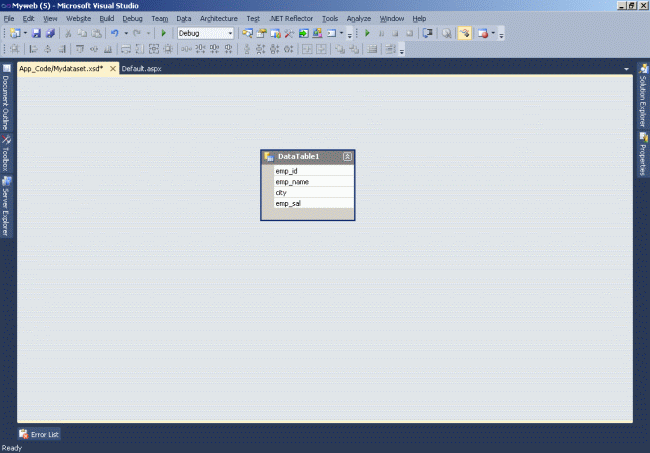This screenshot has height=453, width=650.
Task: Select the emp_name column row
Action: pos(313,182)
